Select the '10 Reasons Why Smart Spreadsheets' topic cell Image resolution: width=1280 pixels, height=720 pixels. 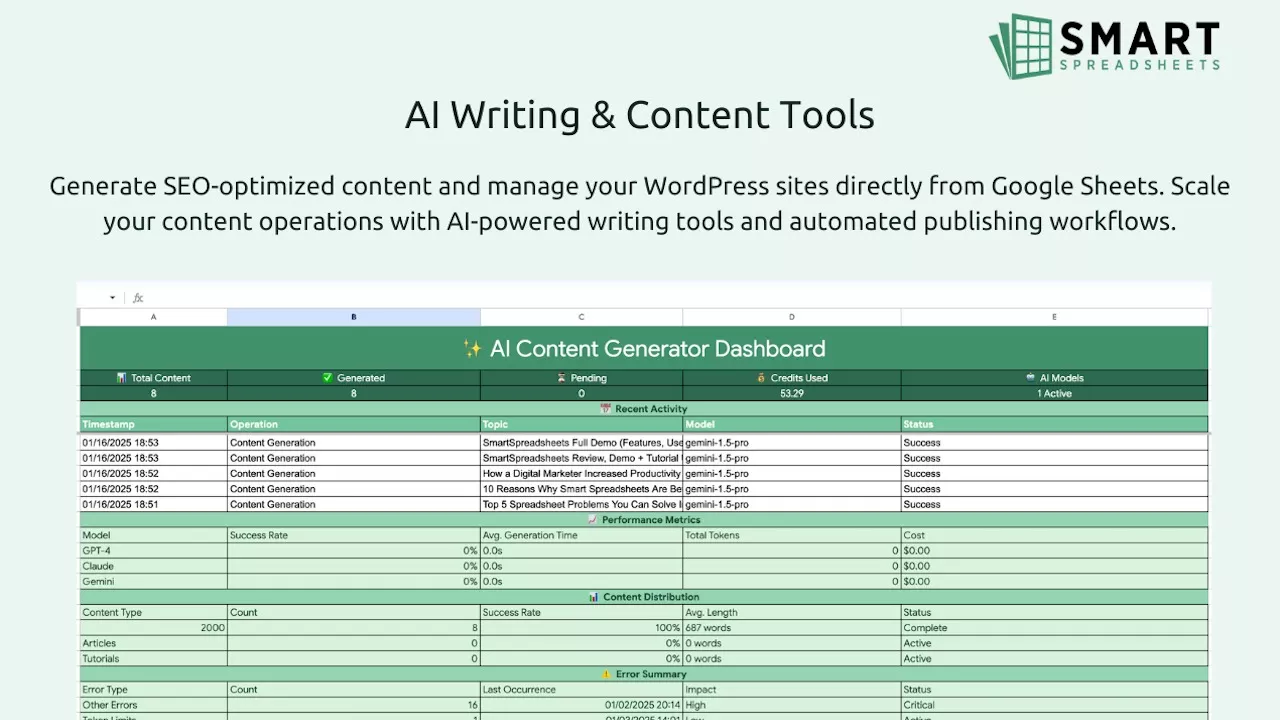(x=581, y=489)
